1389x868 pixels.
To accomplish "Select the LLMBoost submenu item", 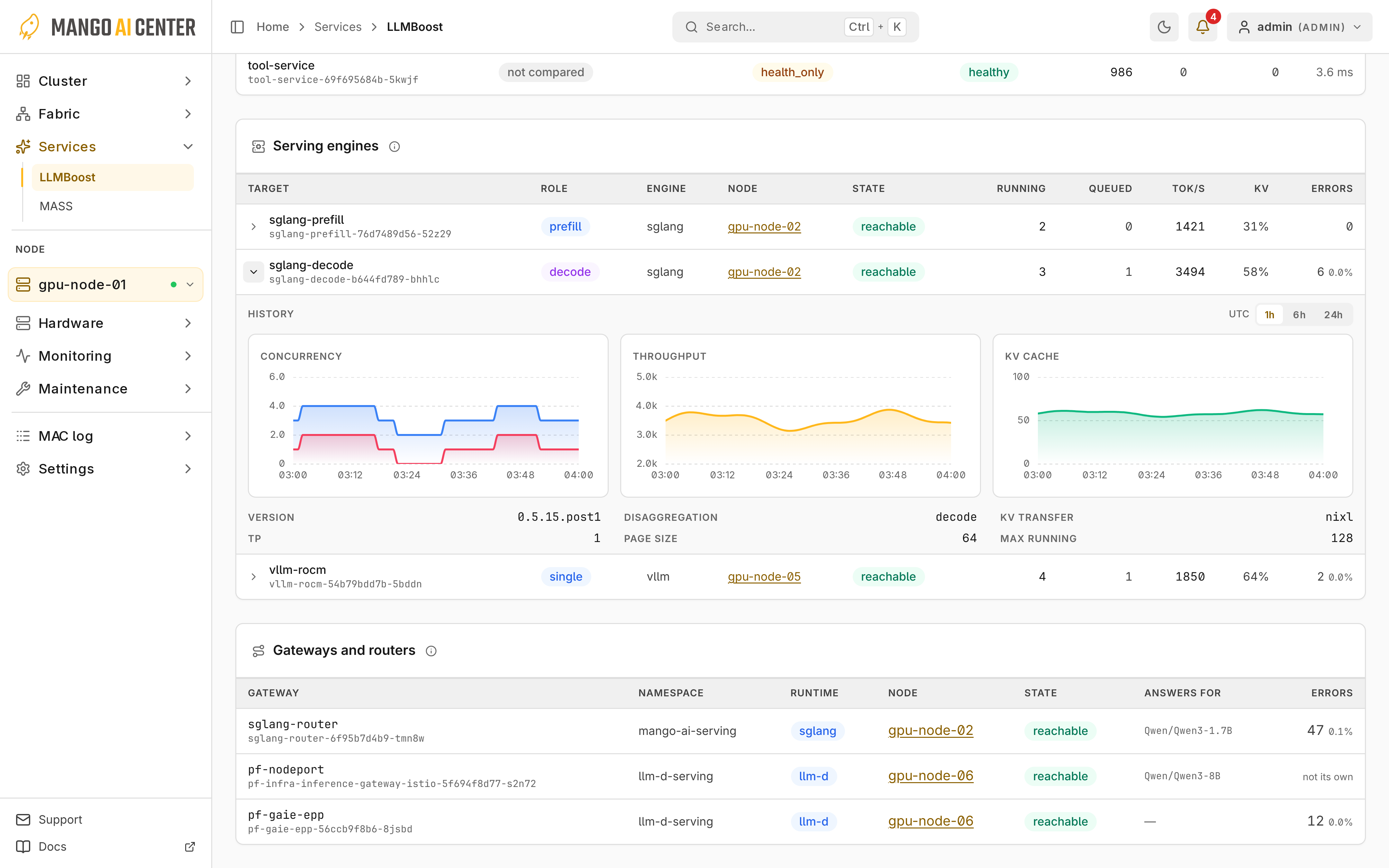I will pos(113,177).
